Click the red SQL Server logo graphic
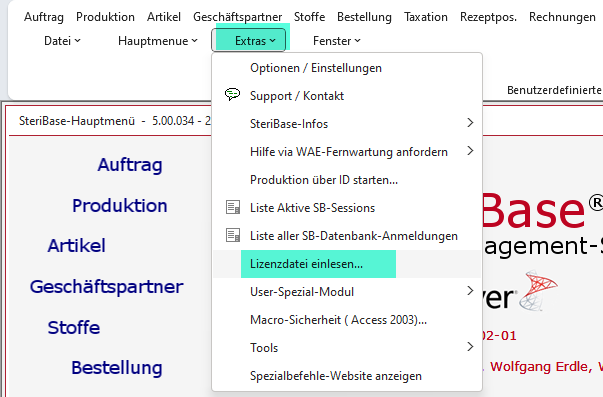 click(x=538, y=289)
